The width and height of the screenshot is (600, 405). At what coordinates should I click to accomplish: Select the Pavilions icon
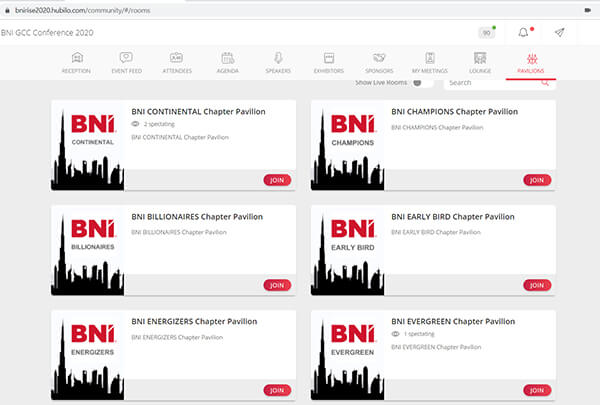point(532,59)
